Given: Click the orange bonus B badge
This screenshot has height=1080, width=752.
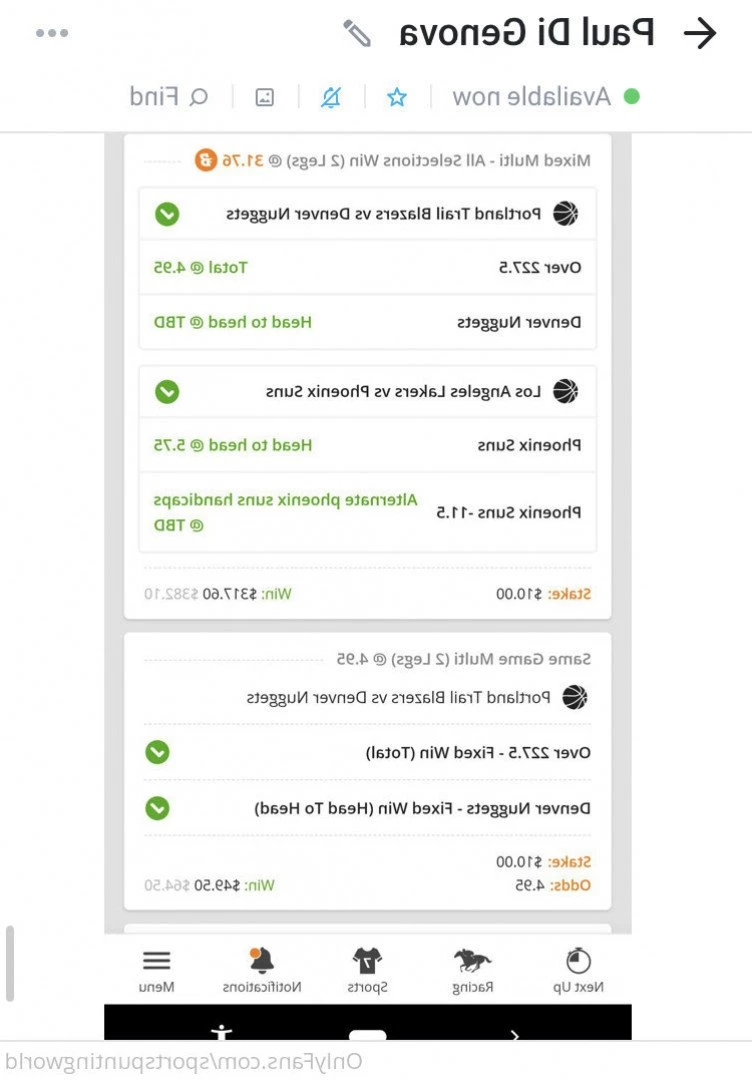Looking at the screenshot, I should pyautogui.click(x=205, y=160).
